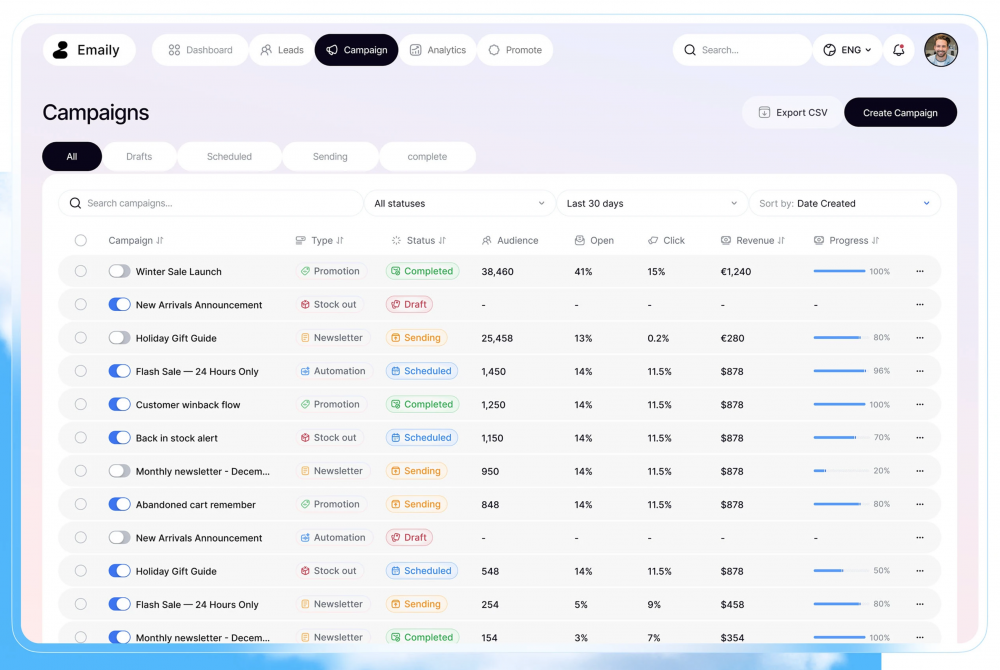
Task: Open more options for Winter Sale Launch
Action: [x=920, y=271]
